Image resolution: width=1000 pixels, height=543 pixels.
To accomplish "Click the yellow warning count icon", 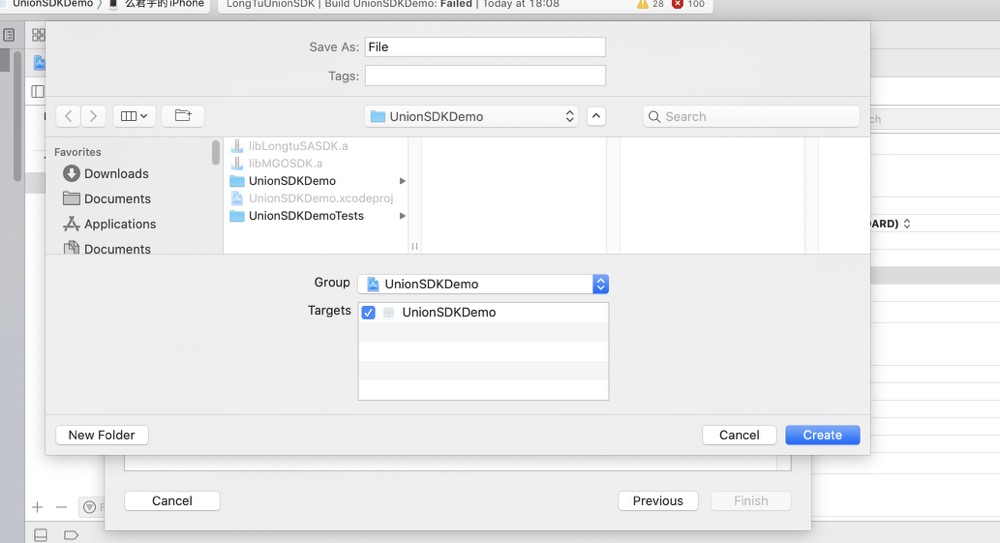I will pyautogui.click(x=644, y=5).
